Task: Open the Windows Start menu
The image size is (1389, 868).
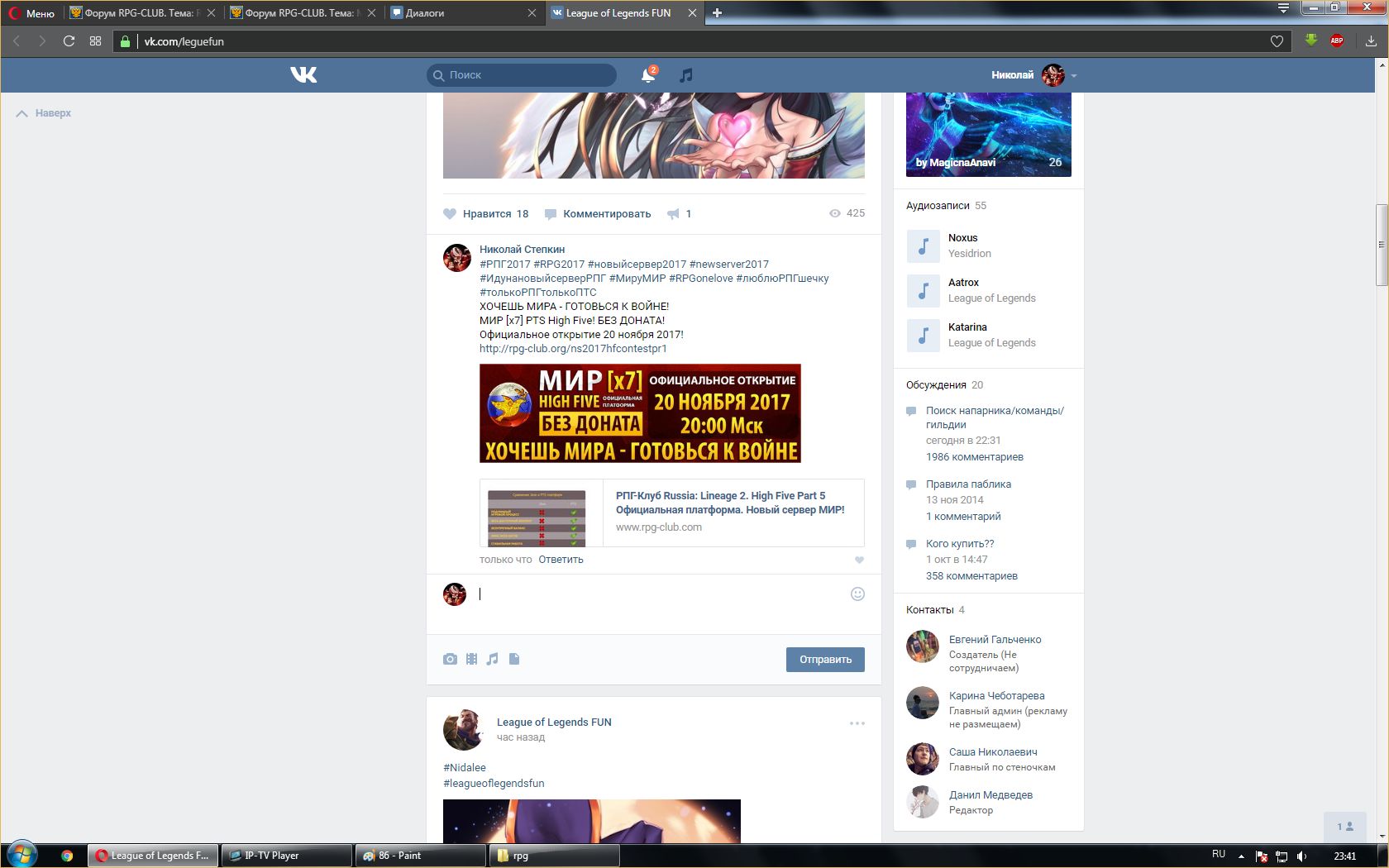Action: [21, 855]
